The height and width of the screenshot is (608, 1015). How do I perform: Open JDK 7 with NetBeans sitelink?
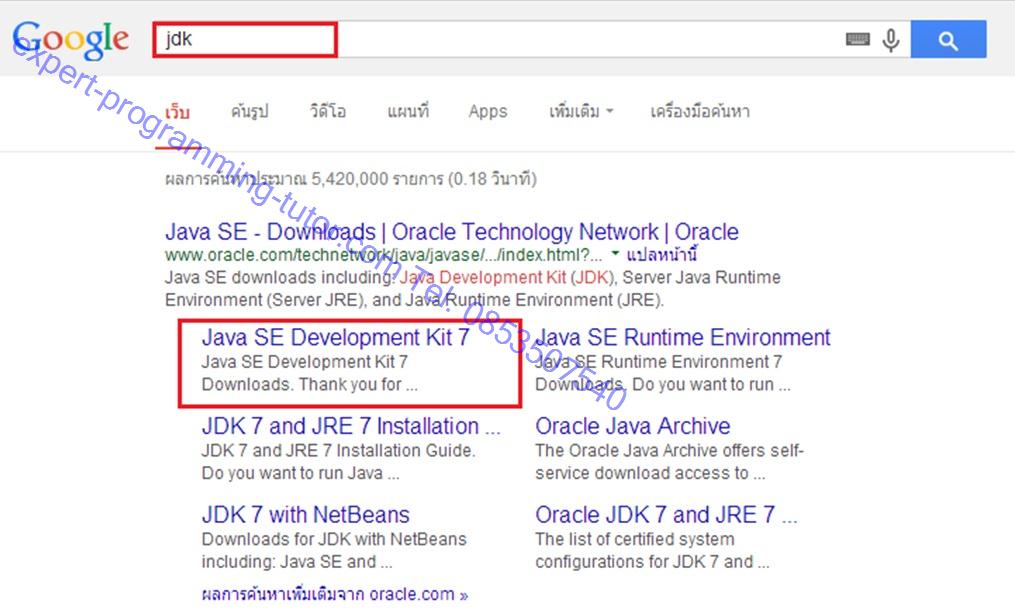[306, 515]
